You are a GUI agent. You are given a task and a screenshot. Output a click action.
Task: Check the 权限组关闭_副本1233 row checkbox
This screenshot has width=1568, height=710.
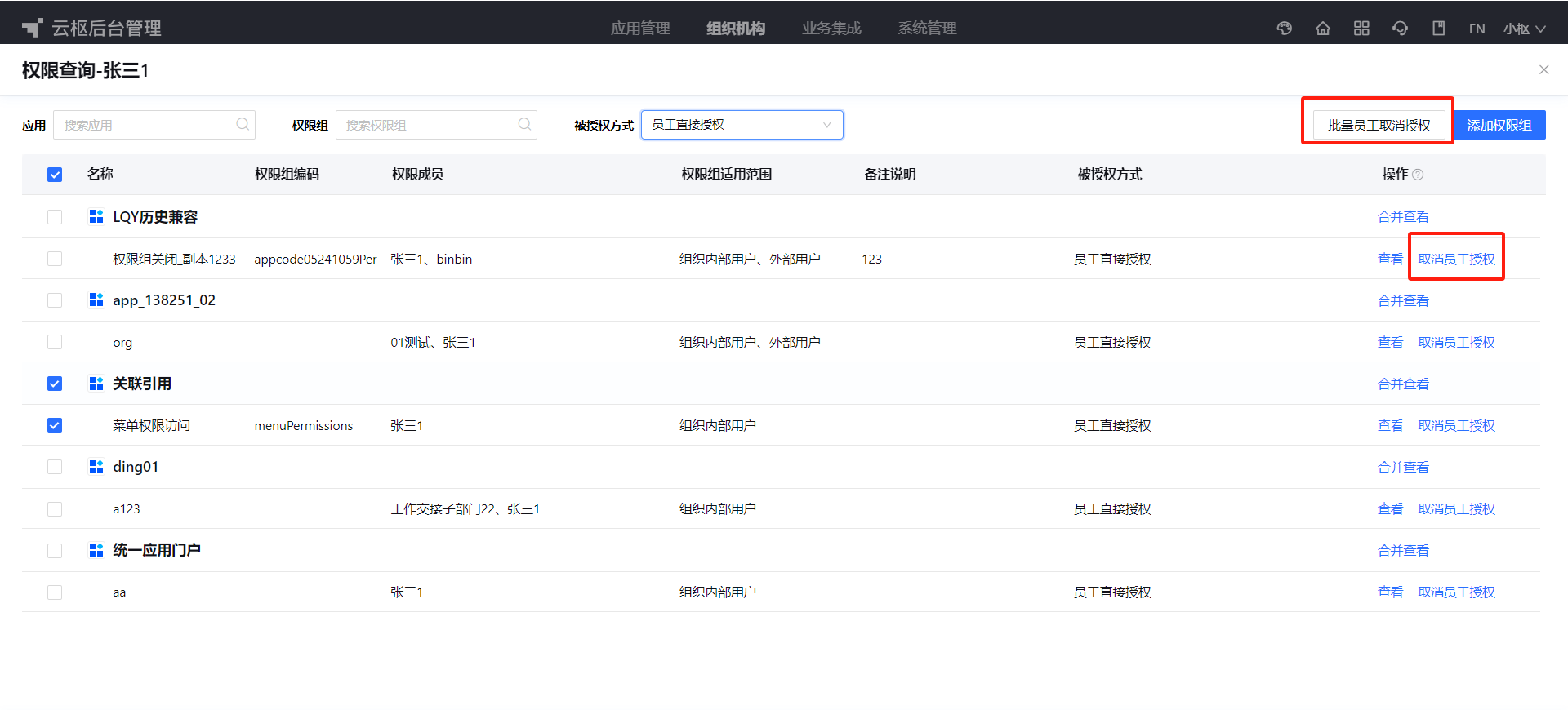tap(55, 259)
